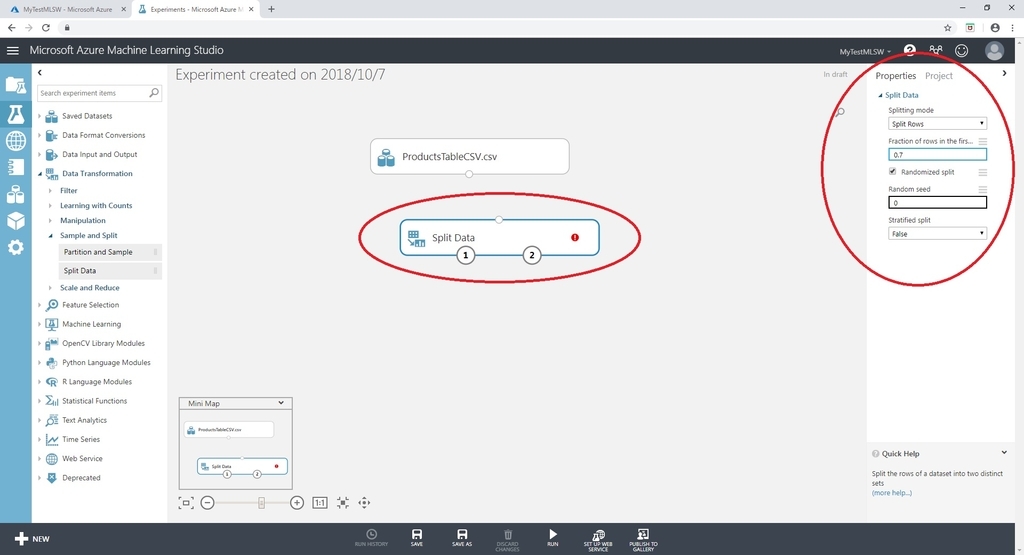Toggle the Randomized split checkbox
Screen dimensions: 1024x555
(892, 171)
